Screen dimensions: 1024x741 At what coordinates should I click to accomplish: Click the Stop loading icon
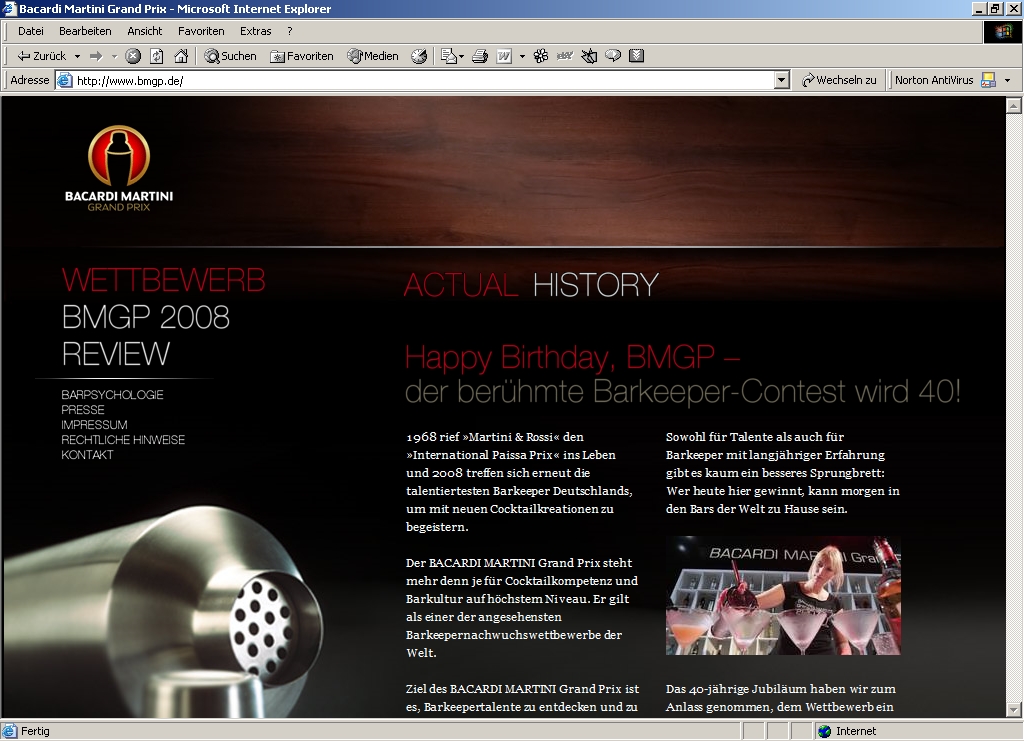pyautogui.click(x=132, y=56)
